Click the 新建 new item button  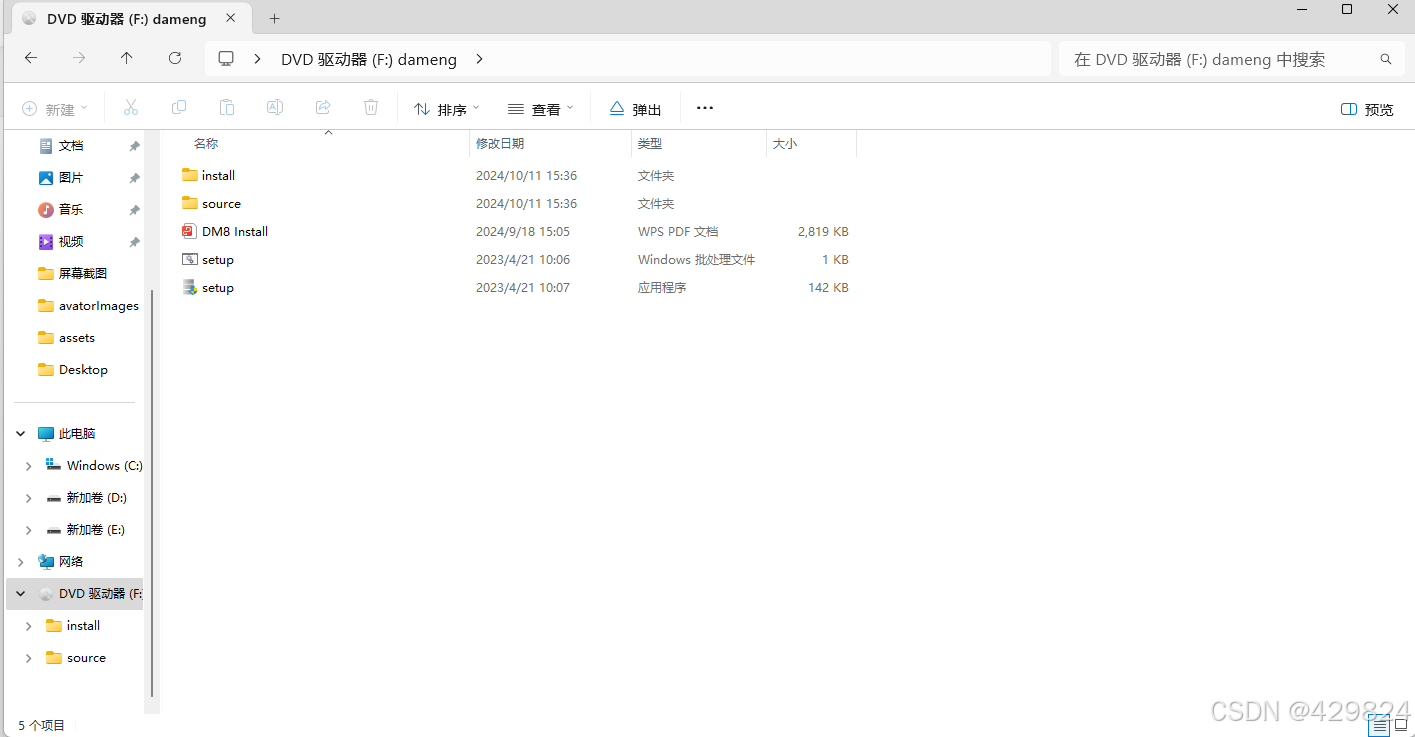[x=54, y=107]
